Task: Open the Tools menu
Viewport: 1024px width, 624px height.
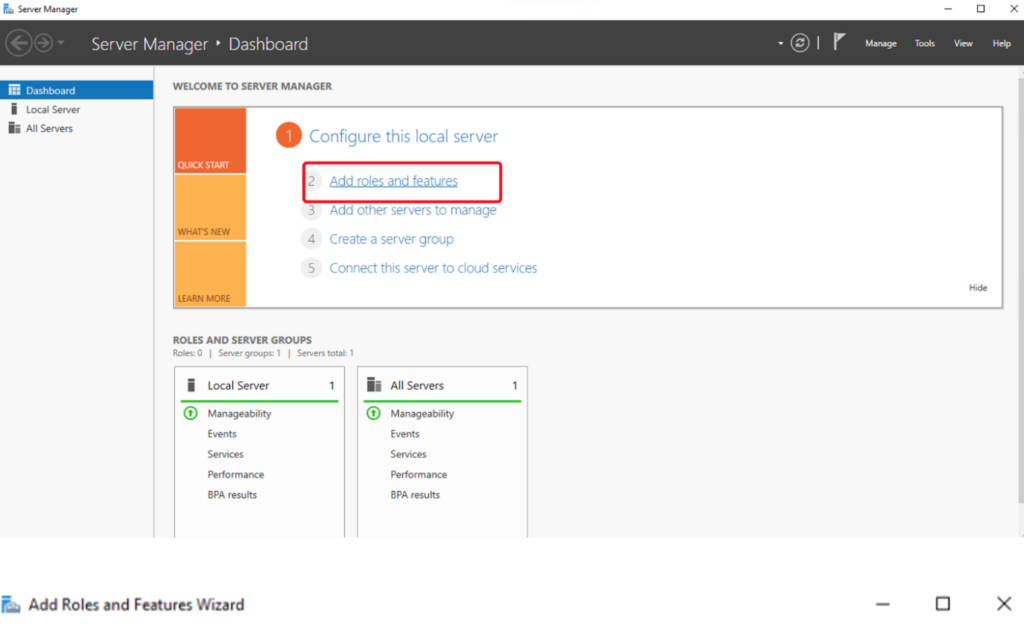Action: click(x=925, y=44)
